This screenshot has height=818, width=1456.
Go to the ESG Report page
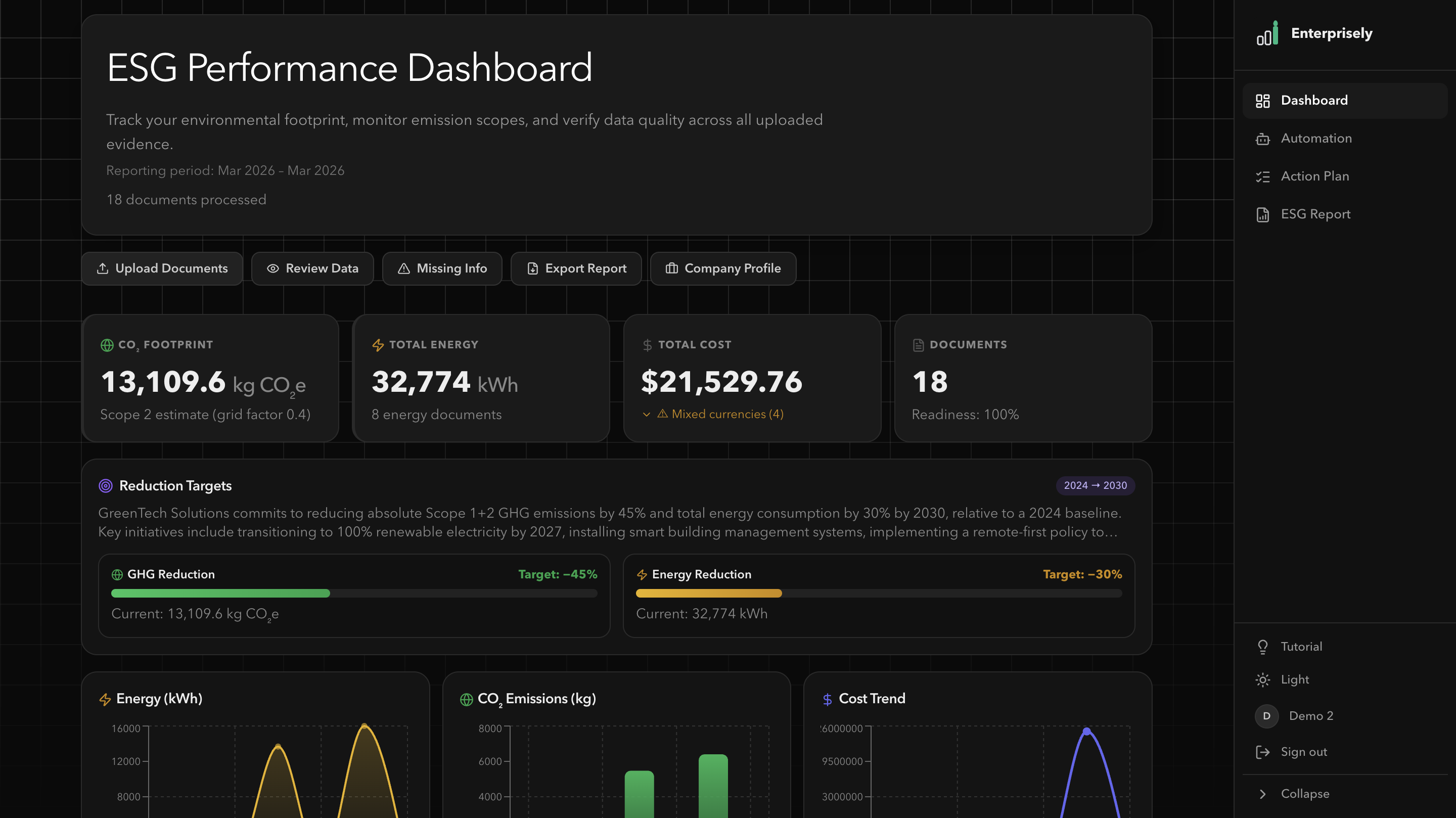(x=1315, y=214)
